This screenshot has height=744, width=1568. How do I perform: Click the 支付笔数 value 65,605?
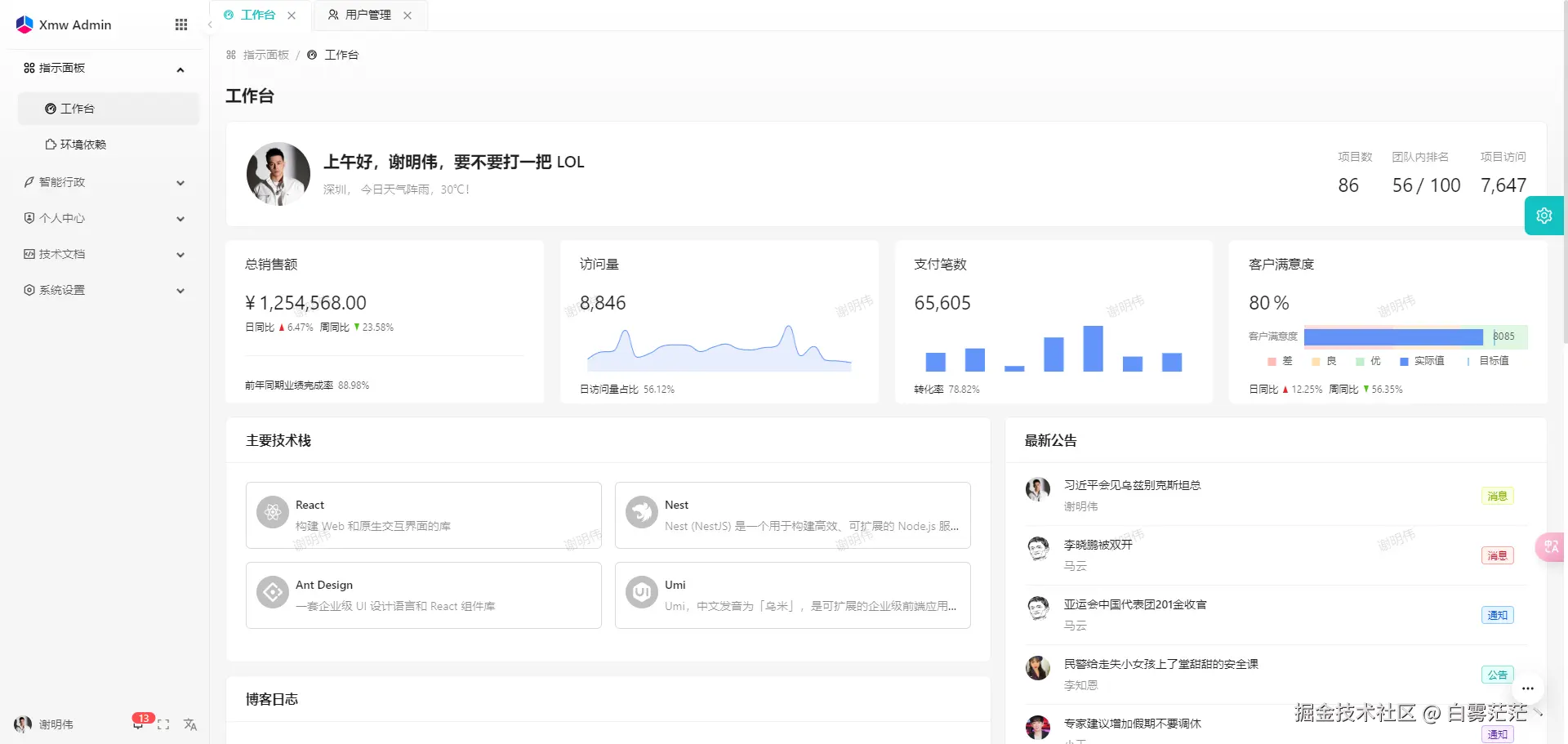click(x=942, y=303)
